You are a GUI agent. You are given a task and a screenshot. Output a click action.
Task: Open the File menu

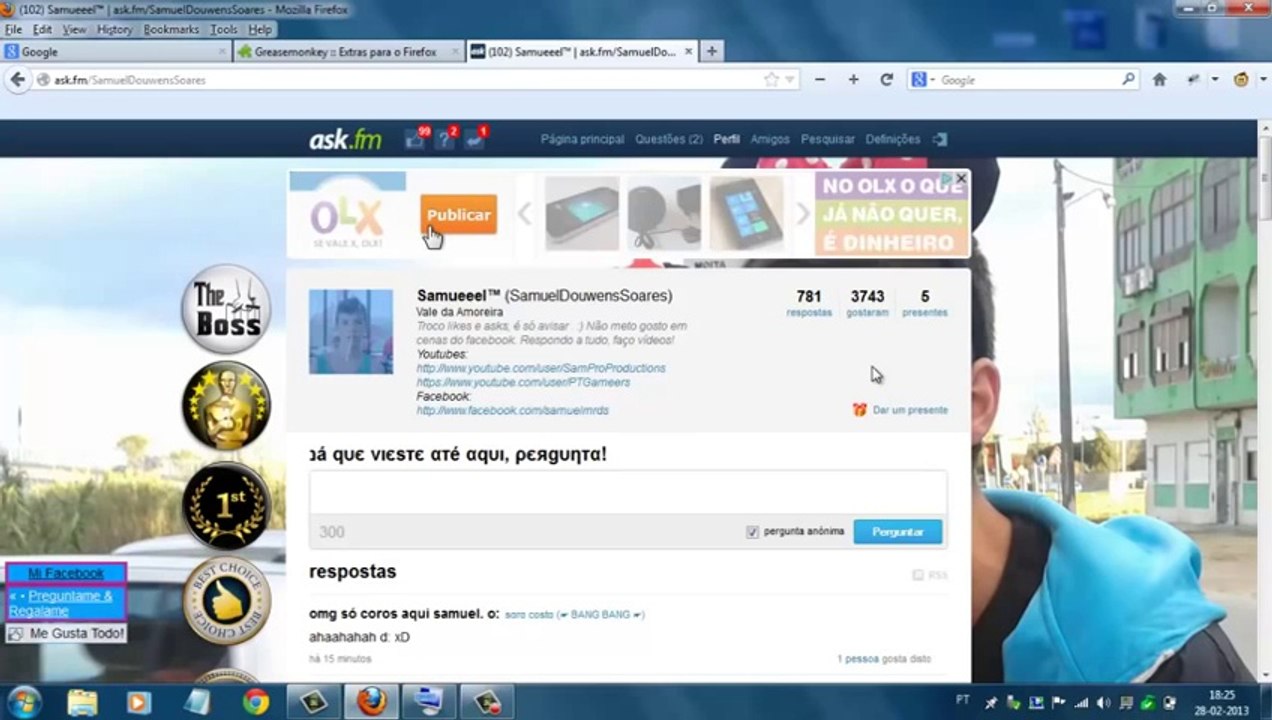[13, 30]
